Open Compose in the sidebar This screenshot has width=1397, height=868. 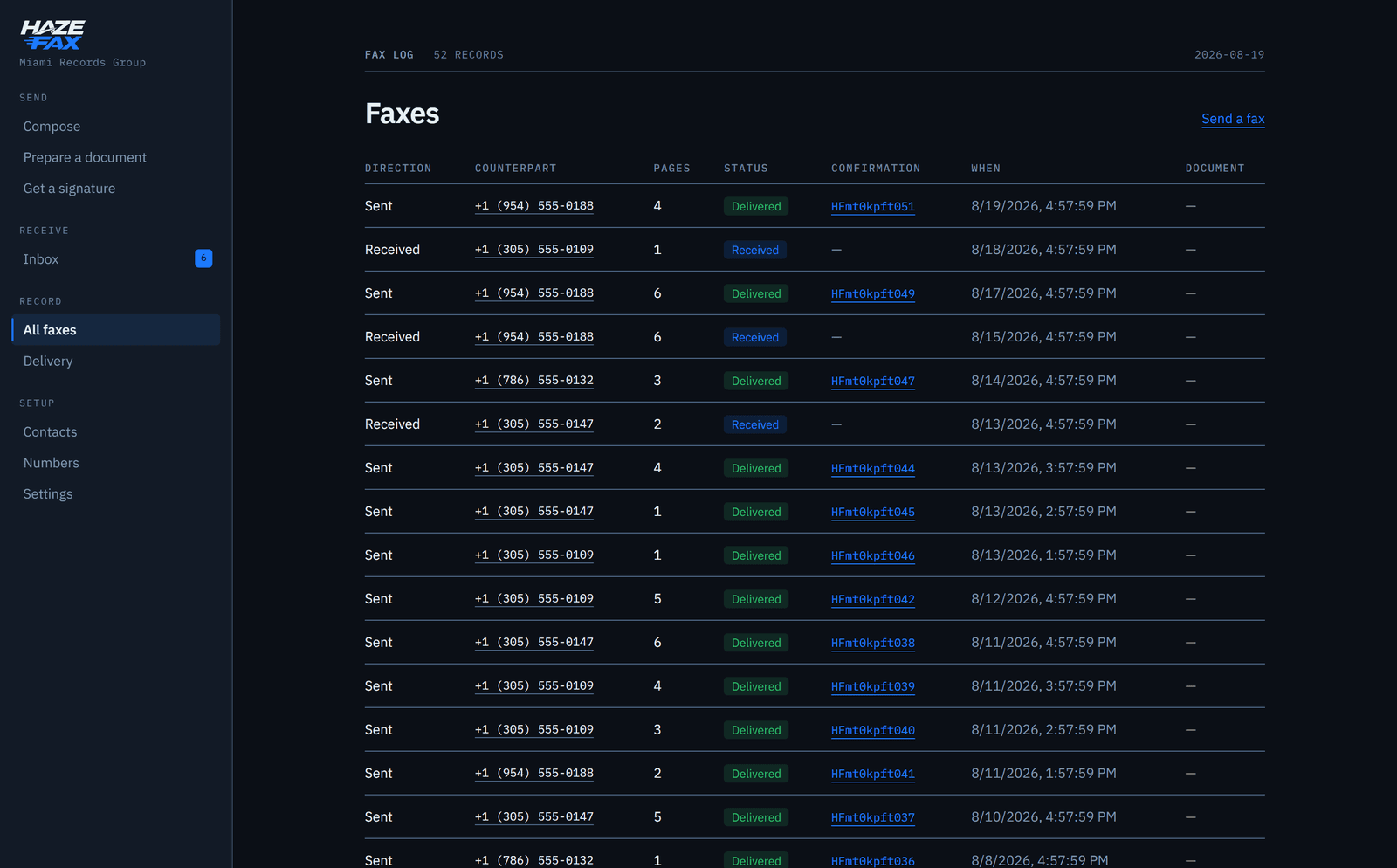tap(52, 127)
